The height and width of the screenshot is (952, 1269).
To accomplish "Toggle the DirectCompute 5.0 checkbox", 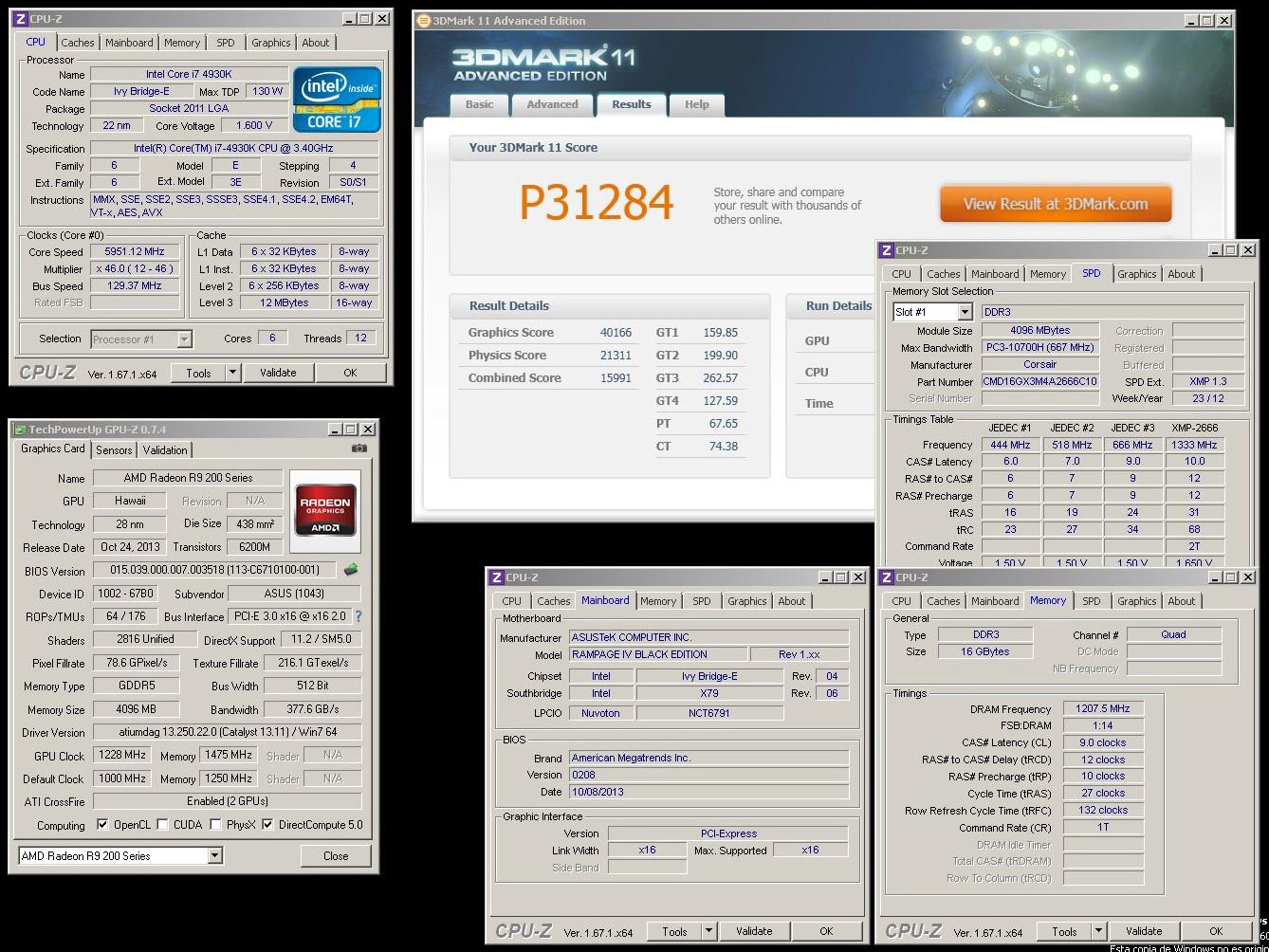I will point(267,825).
